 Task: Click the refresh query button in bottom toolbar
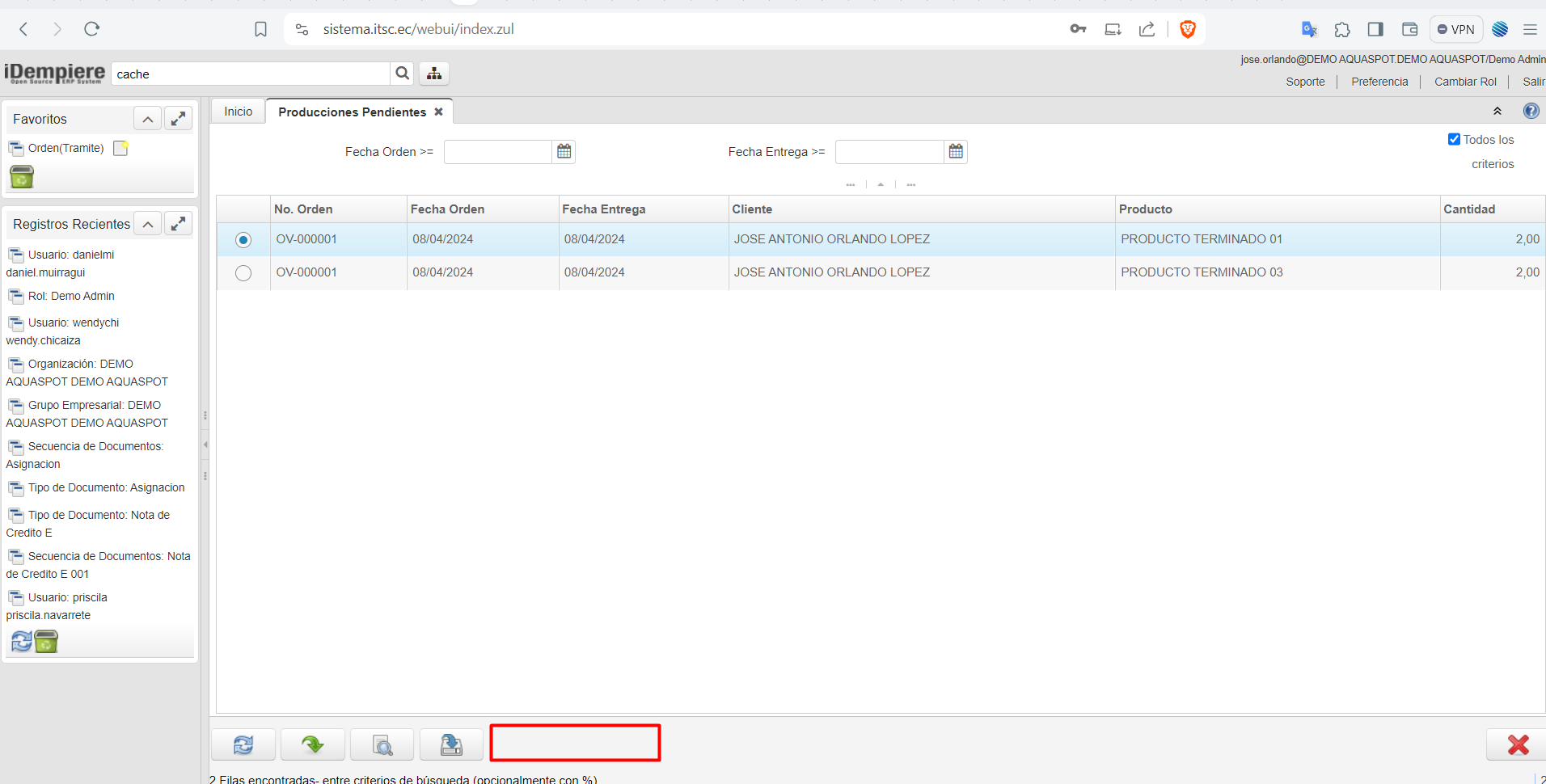(x=243, y=744)
